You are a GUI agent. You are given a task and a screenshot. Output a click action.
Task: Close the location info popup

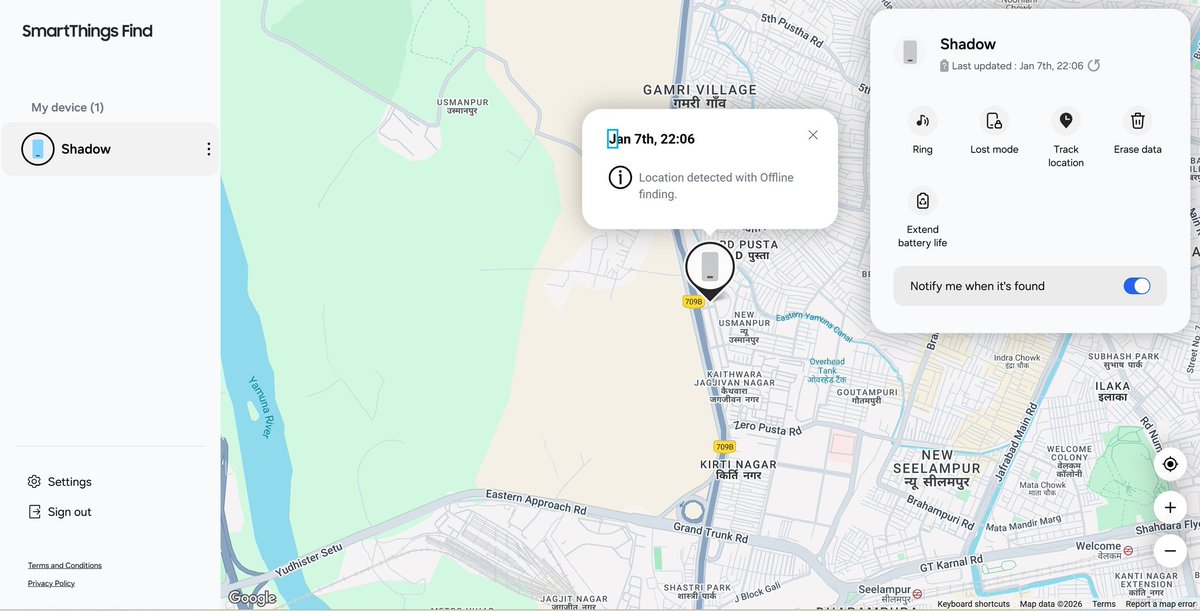[813, 135]
